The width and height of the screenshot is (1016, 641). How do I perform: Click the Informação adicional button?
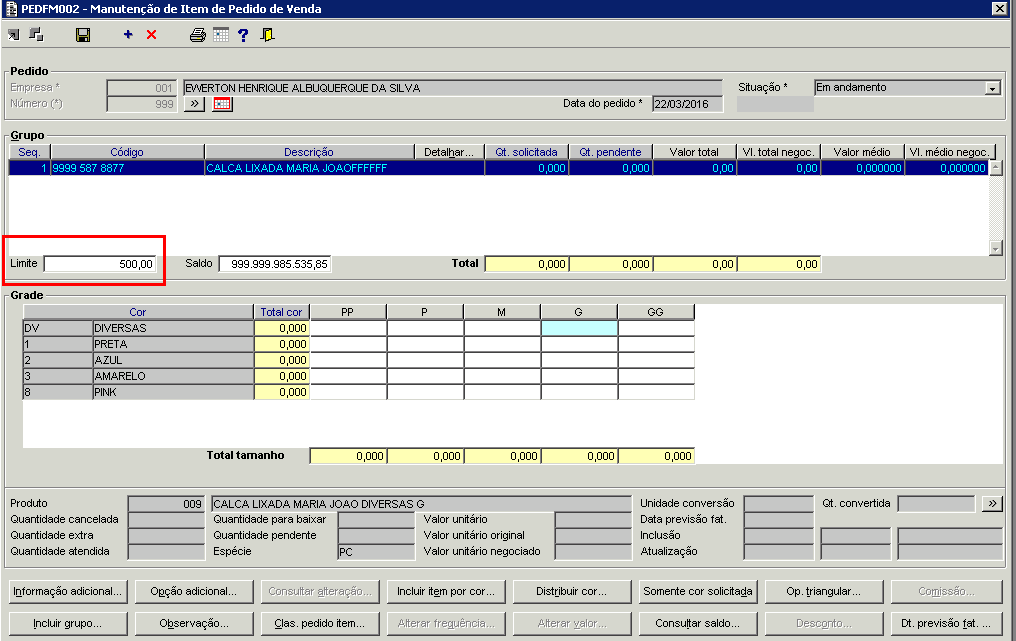click(68, 591)
